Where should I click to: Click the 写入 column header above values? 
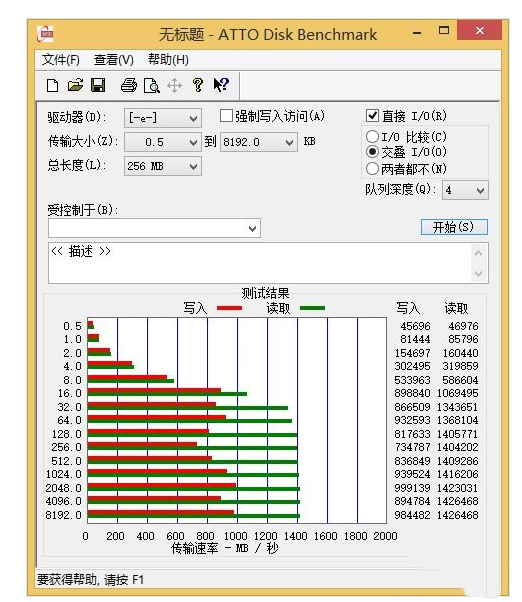(408, 308)
